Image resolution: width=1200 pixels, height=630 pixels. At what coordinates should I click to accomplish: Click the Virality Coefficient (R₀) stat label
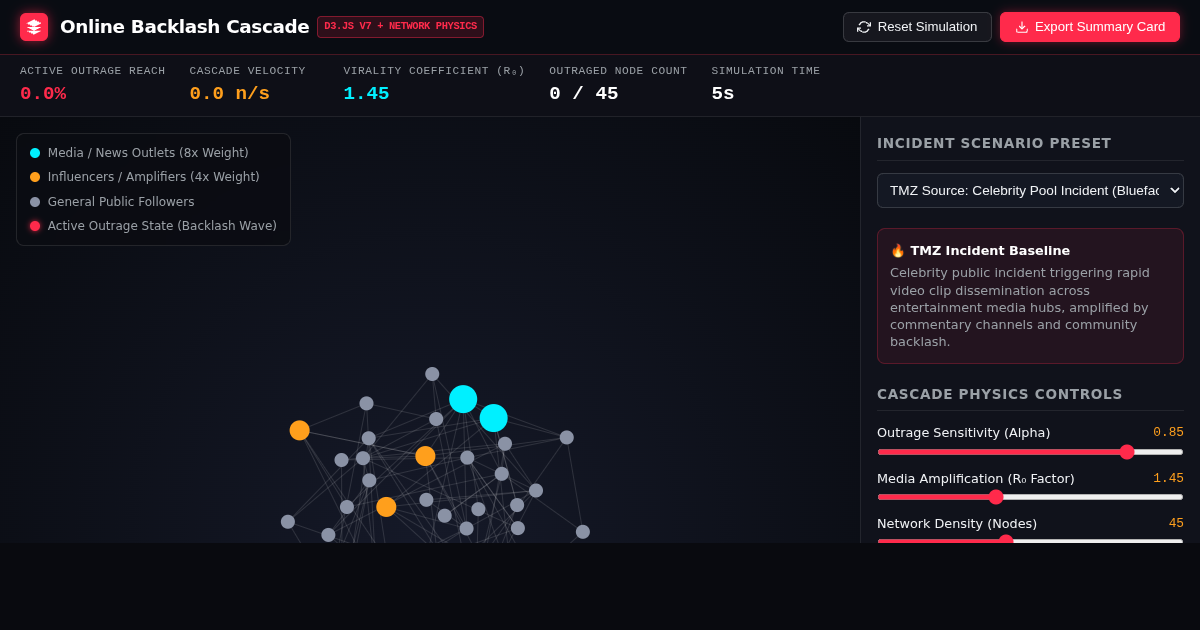434,71
